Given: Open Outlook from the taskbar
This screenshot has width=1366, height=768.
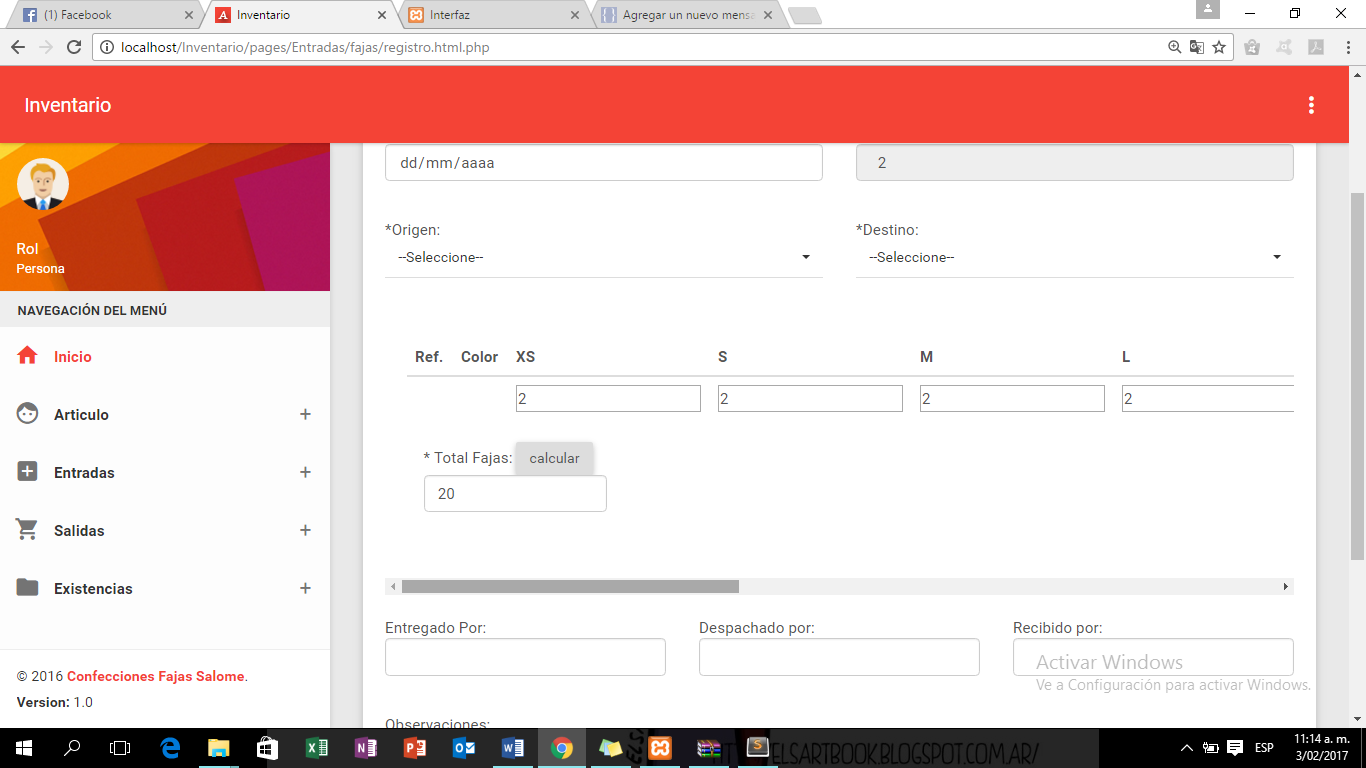Looking at the screenshot, I should click(x=463, y=748).
